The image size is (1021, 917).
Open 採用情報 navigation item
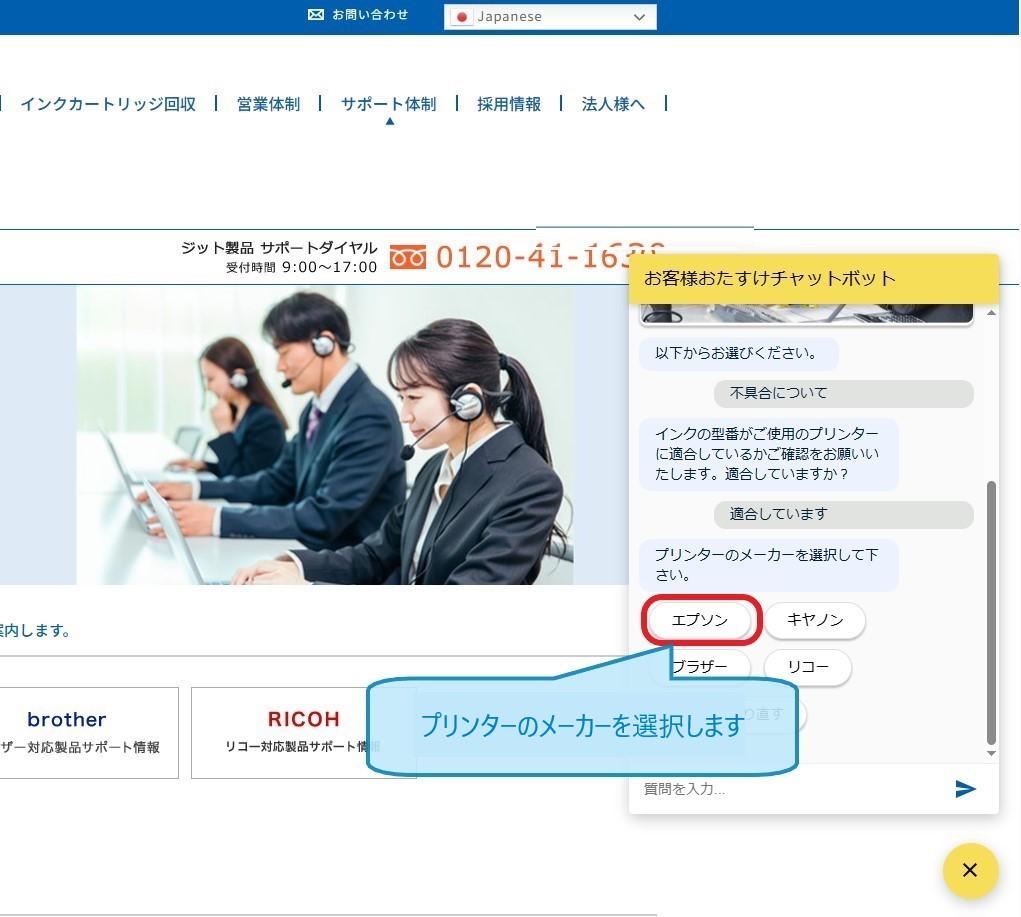(x=509, y=104)
